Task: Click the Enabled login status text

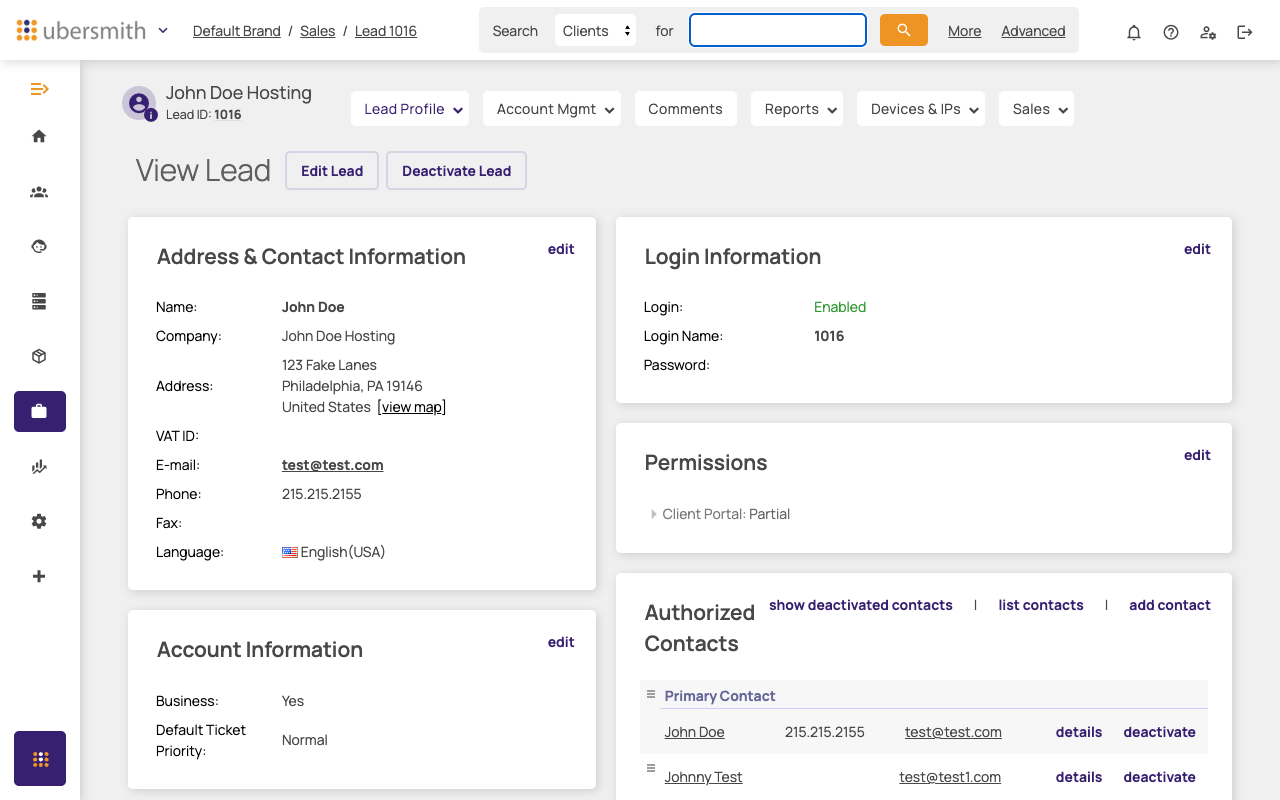Action: (x=840, y=307)
